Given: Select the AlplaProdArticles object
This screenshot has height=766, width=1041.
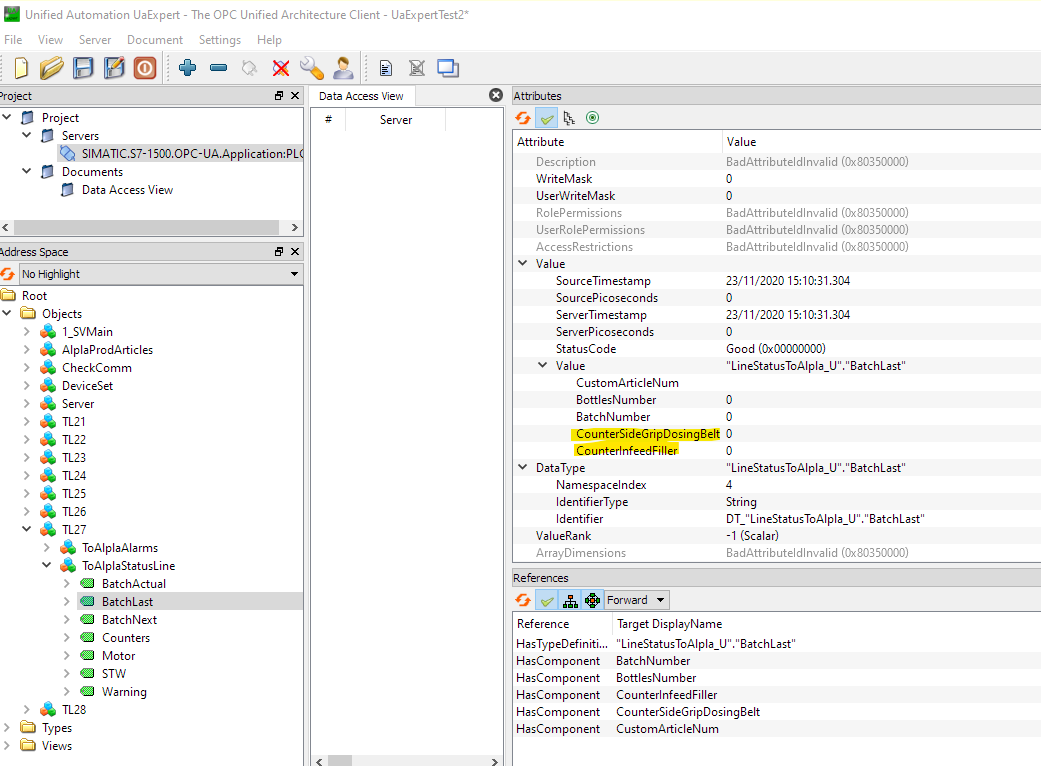Looking at the screenshot, I should click(x=108, y=350).
